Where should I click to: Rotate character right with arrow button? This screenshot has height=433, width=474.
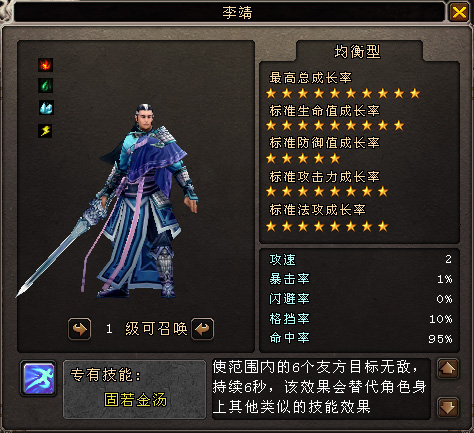pyautogui.click(x=202, y=329)
